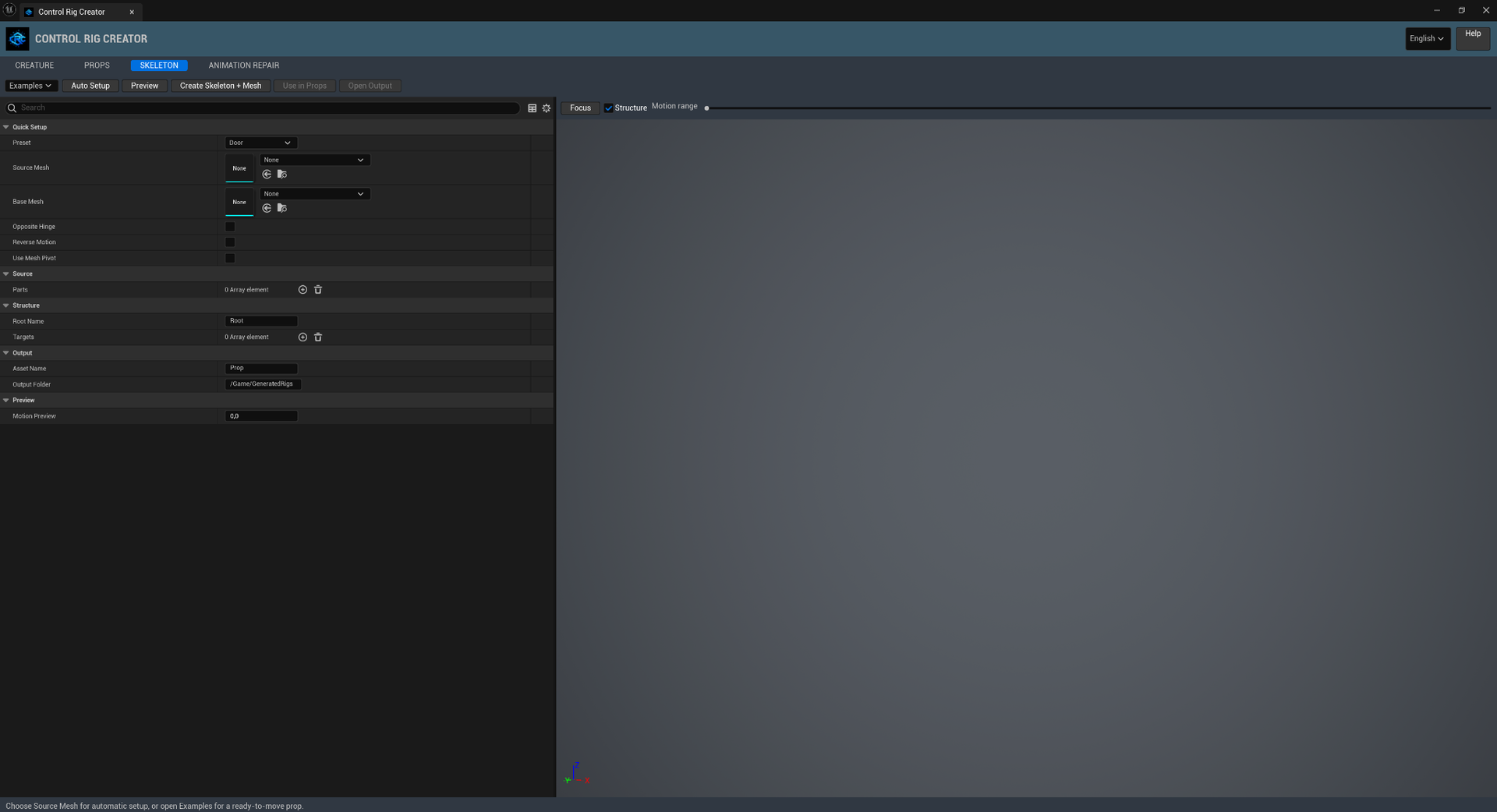This screenshot has width=1497, height=812.
Task: Click status bar 'Choose Source Mesh' message
Action: point(154,806)
